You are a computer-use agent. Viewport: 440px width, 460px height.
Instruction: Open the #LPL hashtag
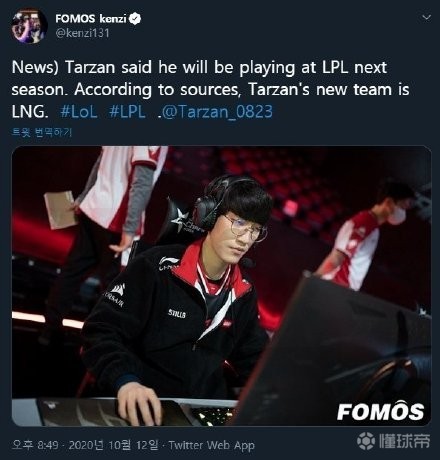[127, 112]
